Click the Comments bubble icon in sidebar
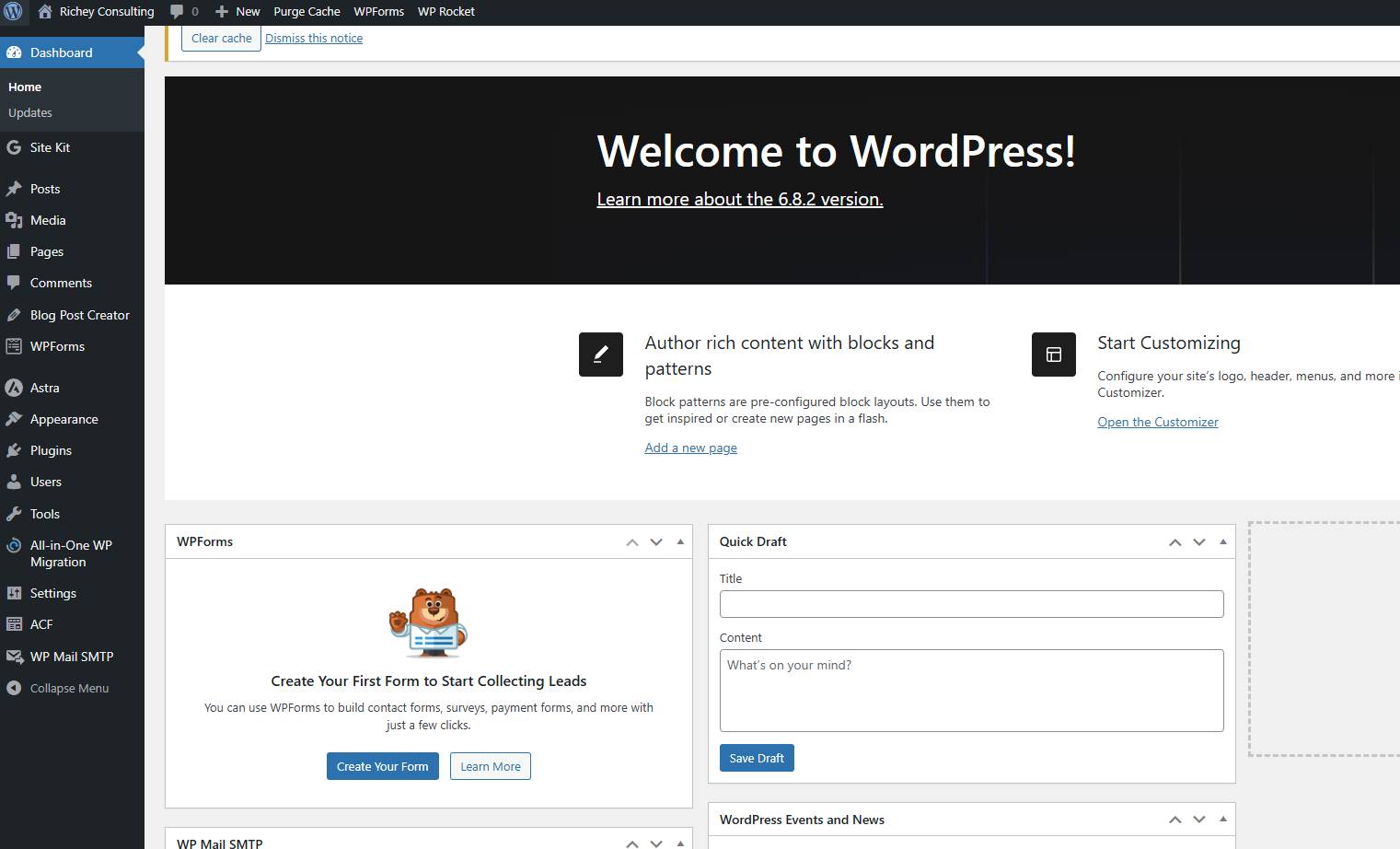Viewport: 1400px width, 849px height. pos(14,283)
